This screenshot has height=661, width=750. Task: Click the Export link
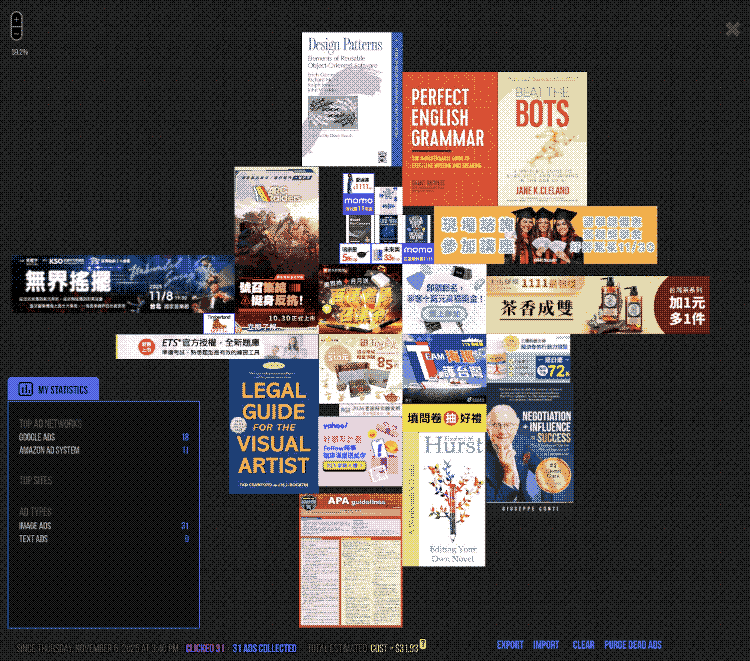click(x=510, y=646)
